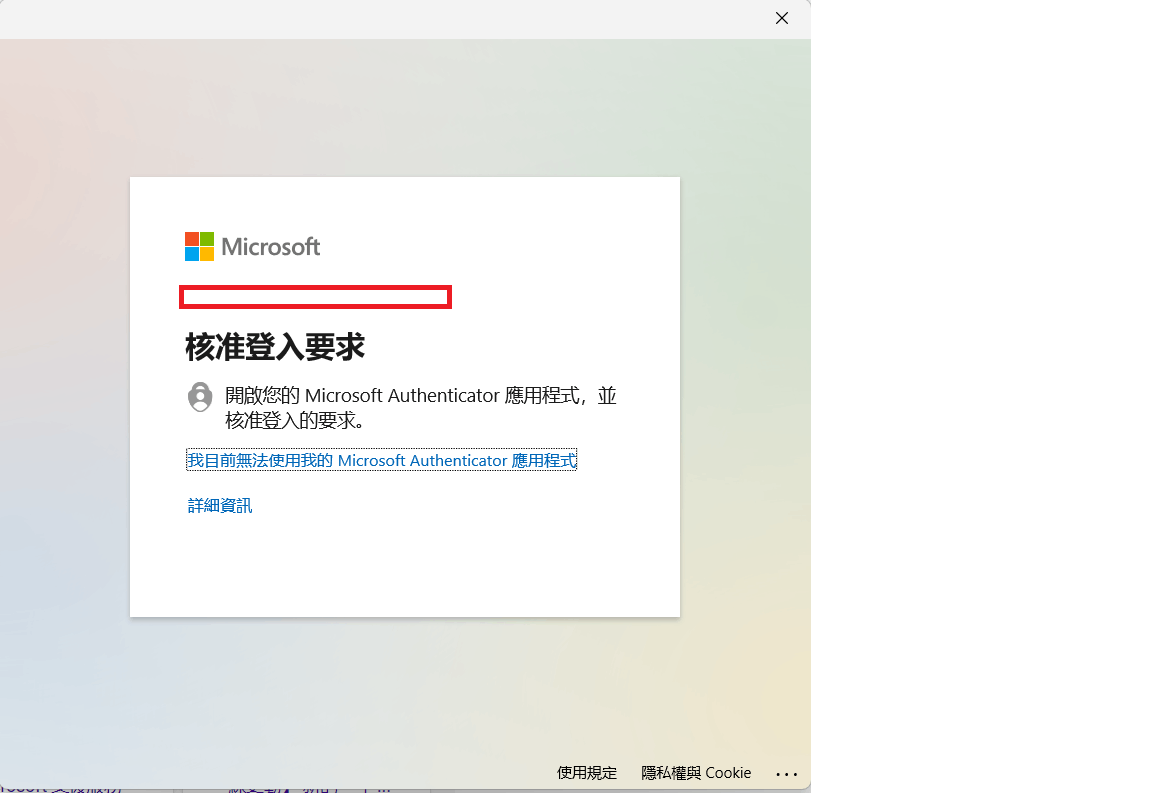Open the 使用規定 footer link
Screen dimensions: 1152x793
pyautogui.click(x=586, y=772)
